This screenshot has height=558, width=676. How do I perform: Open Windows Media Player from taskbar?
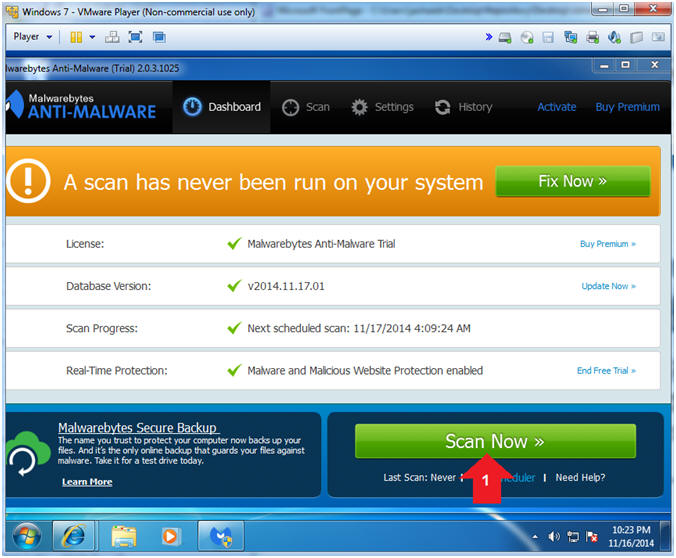coord(170,536)
